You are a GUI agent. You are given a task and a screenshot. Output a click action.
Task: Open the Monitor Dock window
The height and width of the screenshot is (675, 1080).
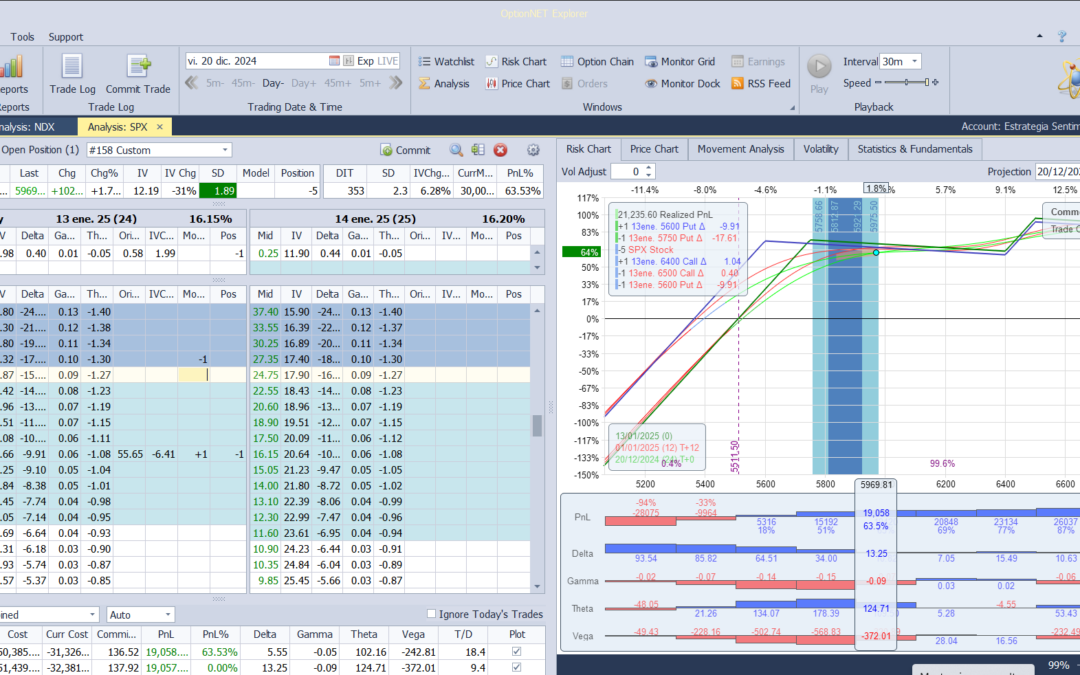pyautogui.click(x=682, y=83)
